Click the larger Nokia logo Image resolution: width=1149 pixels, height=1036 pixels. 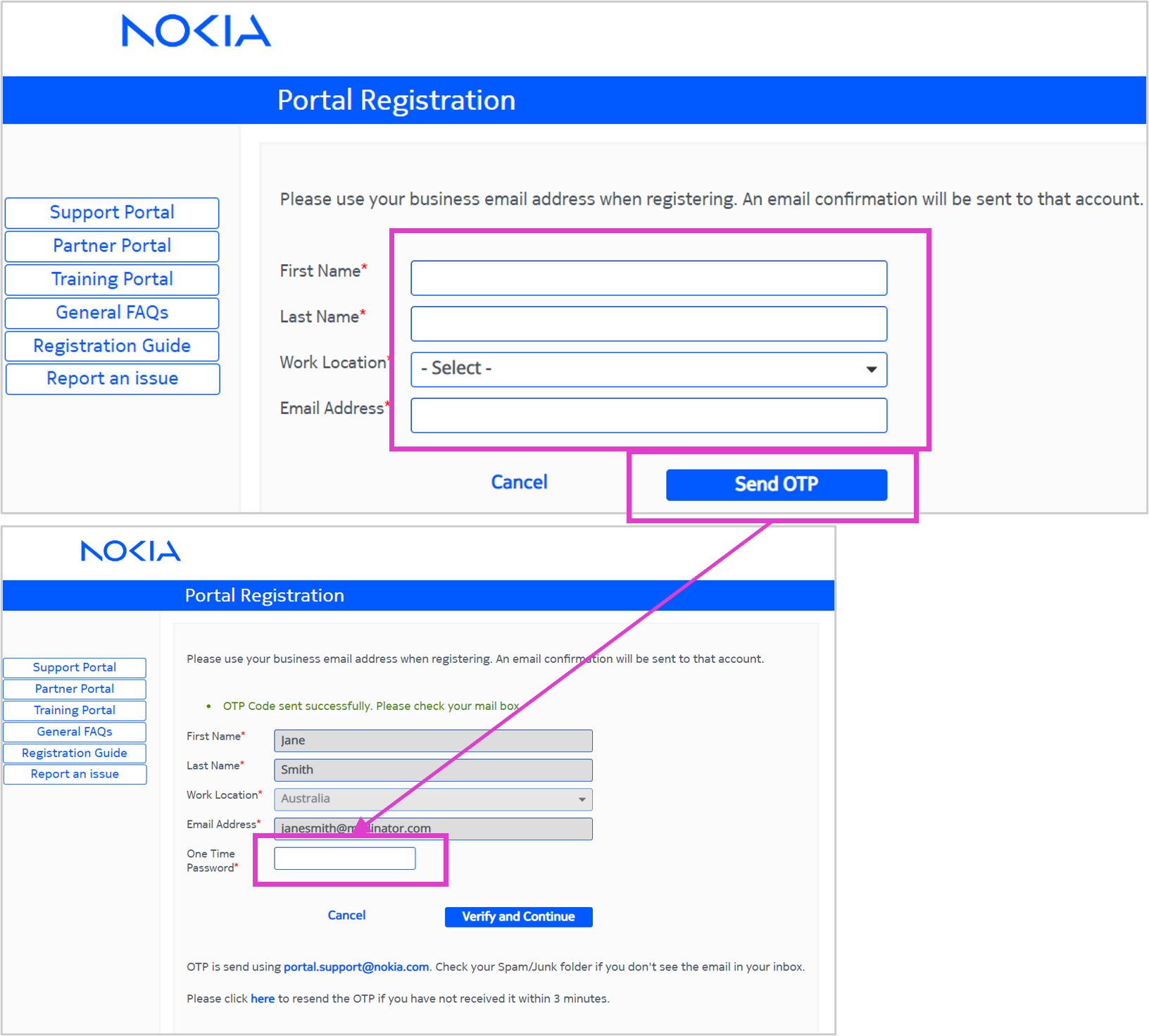pos(196,31)
